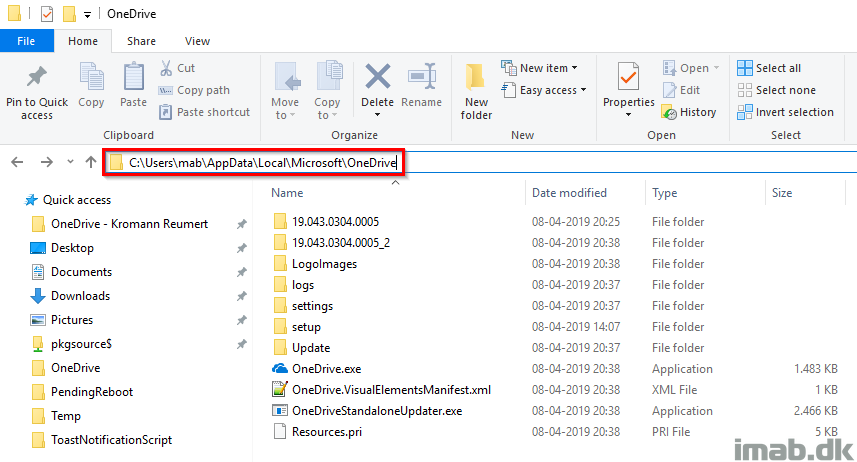This screenshot has height=462, width=857.
Task: Click the Edit ribbon item
Action: coord(682,90)
